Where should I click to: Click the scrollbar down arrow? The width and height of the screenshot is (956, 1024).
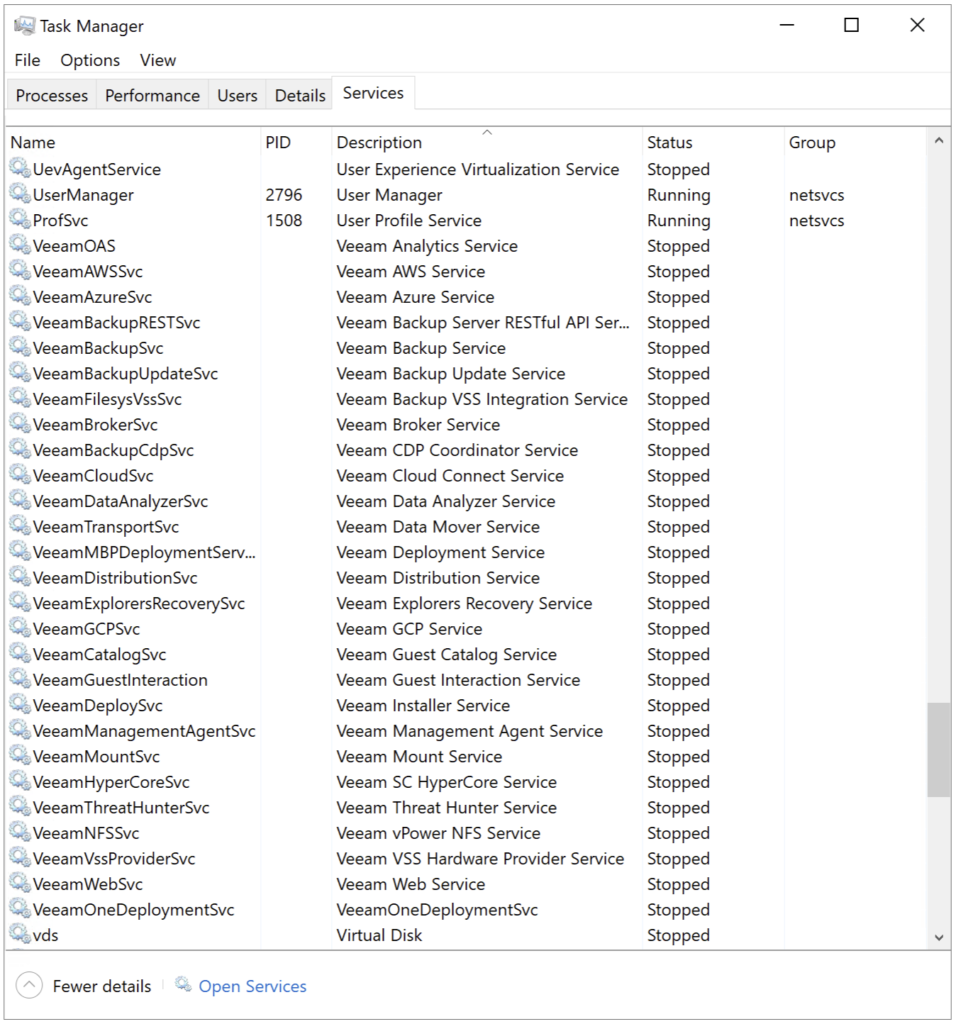939,937
